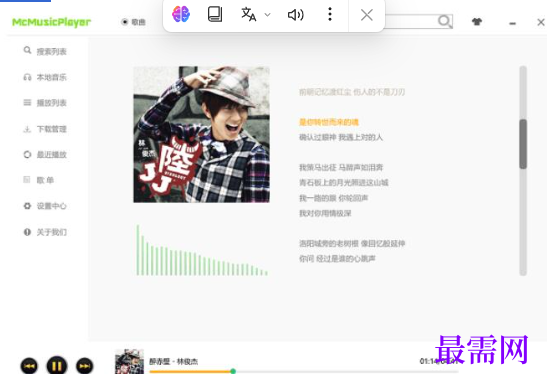
Task: Click the green audio spectrum visualizer
Action: click(x=202, y=250)
